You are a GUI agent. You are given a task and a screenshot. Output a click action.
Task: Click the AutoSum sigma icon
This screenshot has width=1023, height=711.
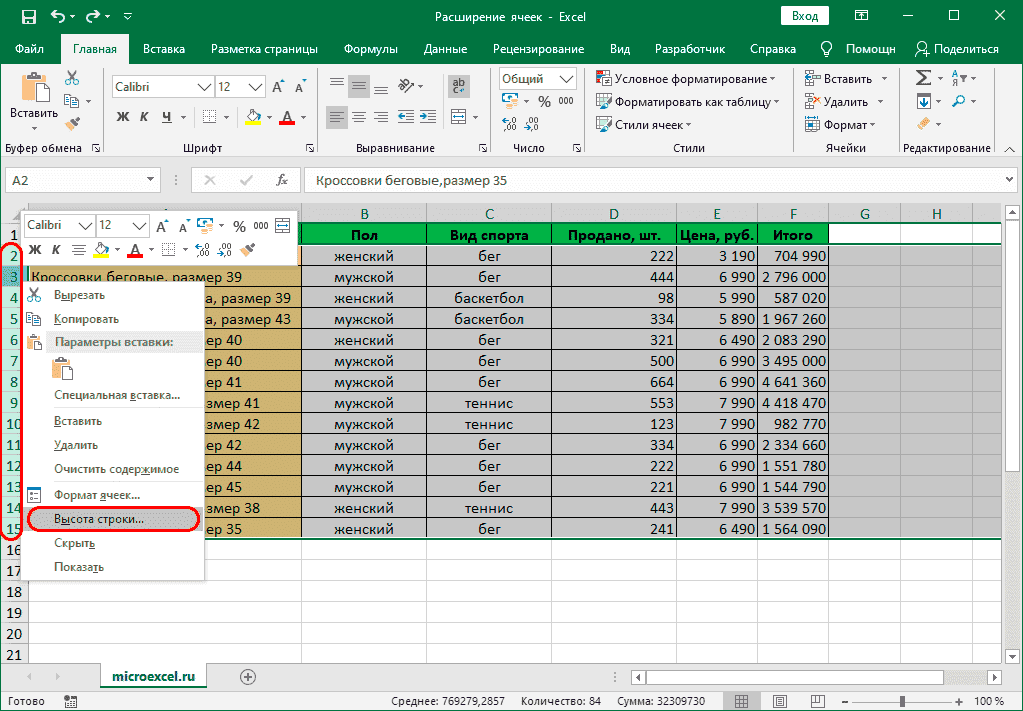921,78
